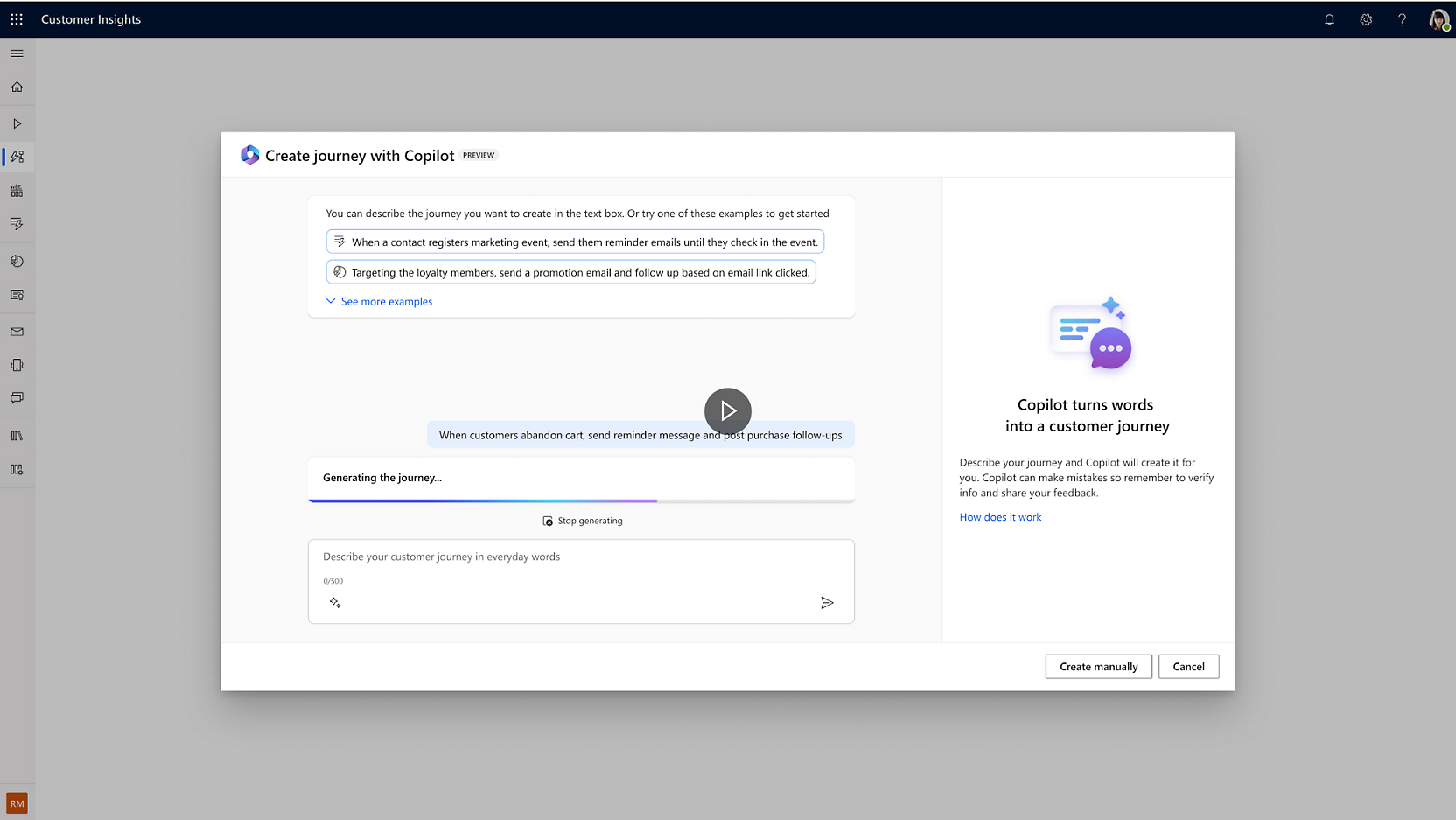Click Create manually button
The width and height of the screenshot is (1456, 820).
click(x=1099, y=667)
